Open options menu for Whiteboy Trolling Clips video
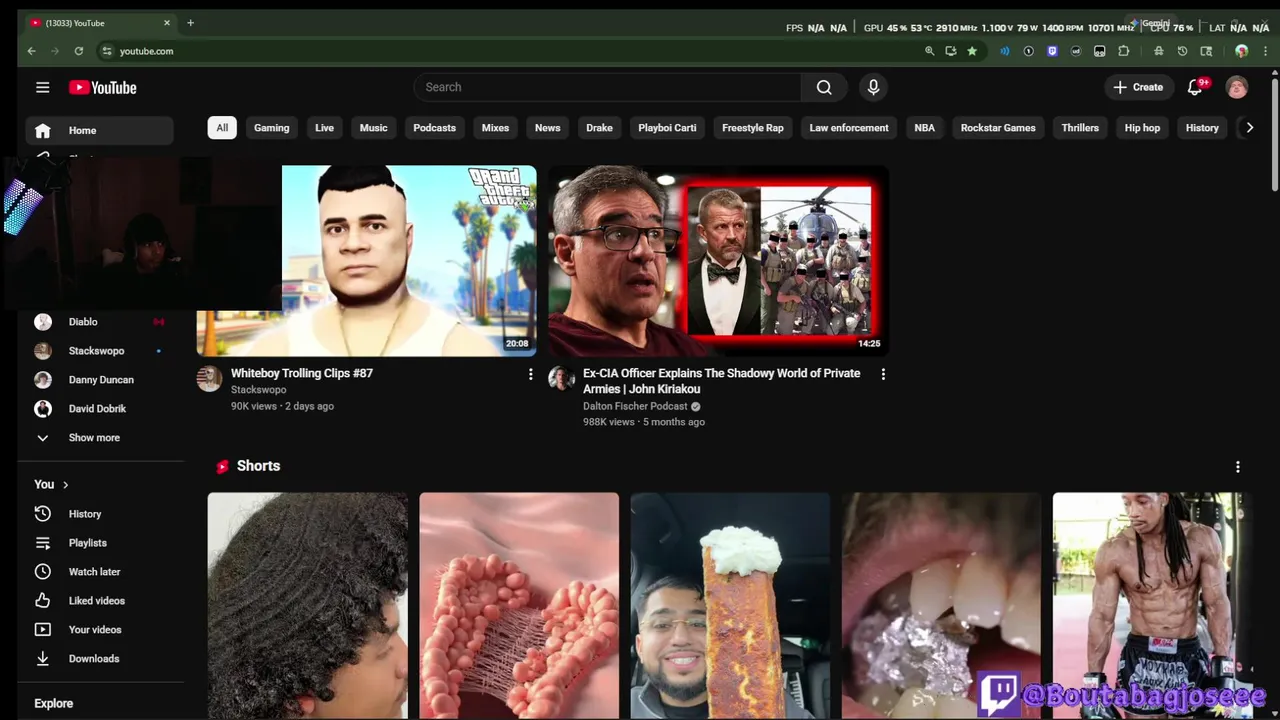This screenshot has width=1280, height=720. coord(530,374)
